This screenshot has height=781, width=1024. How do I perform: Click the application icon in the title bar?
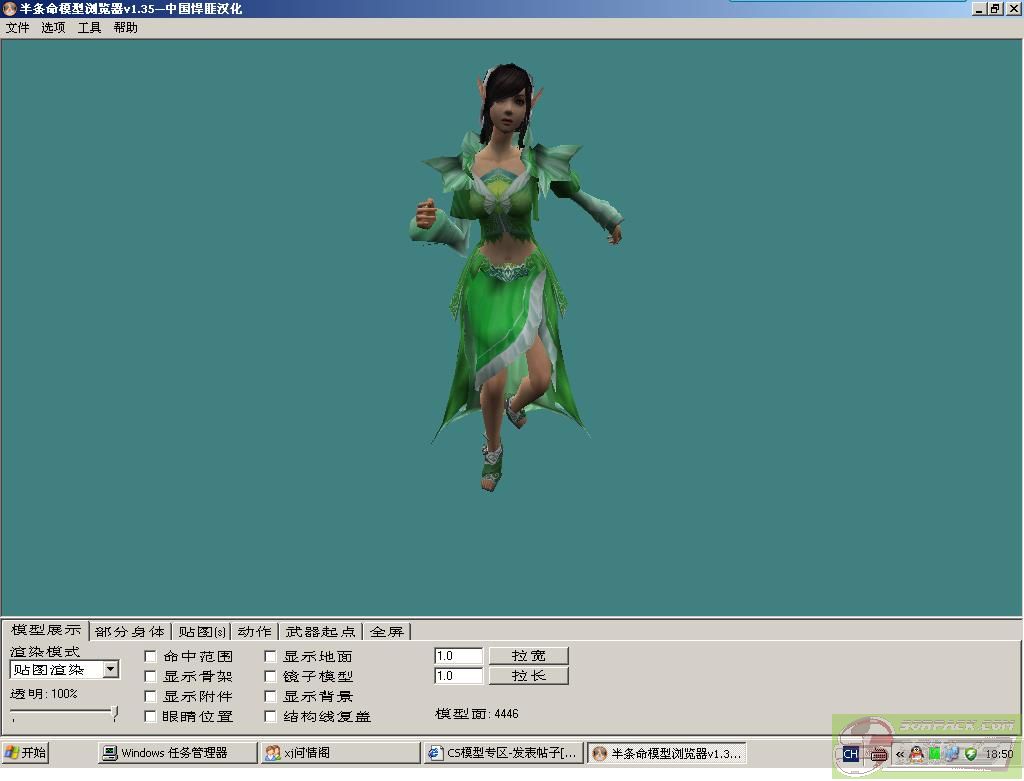pos(9,9)
